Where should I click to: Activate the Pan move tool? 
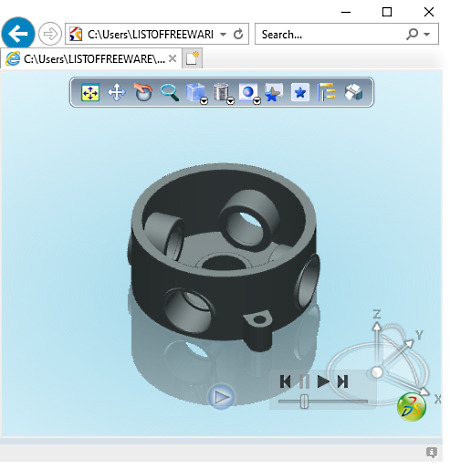pyautogui.click(x=117, y=92)
